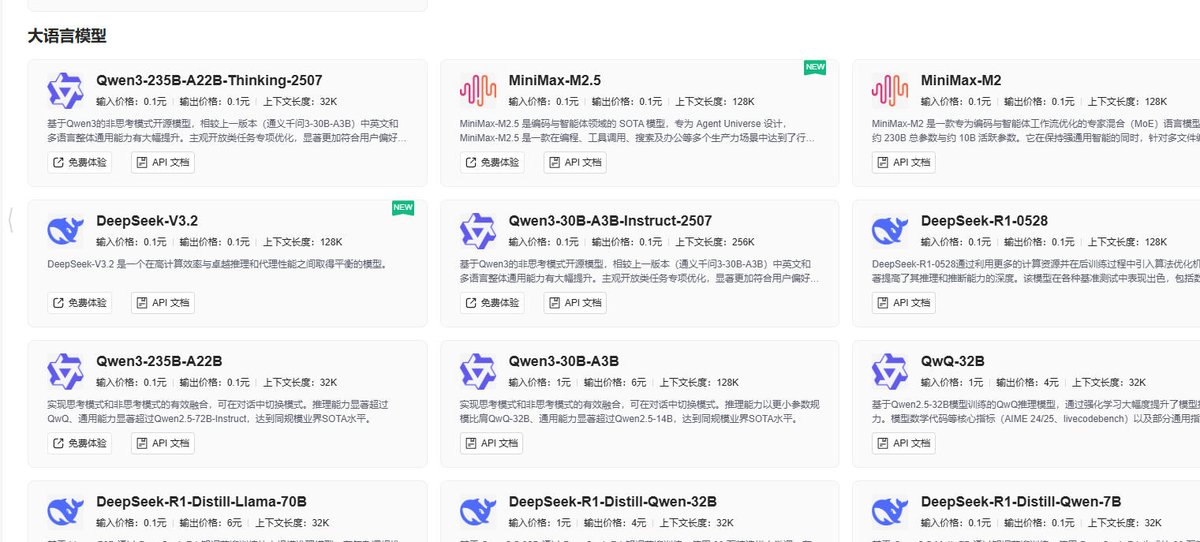The height and width of the screenshot is (542, 1200).
Task: View API 文档 on the Qwen3-235B-A22B card
Action: coord(163,442)
